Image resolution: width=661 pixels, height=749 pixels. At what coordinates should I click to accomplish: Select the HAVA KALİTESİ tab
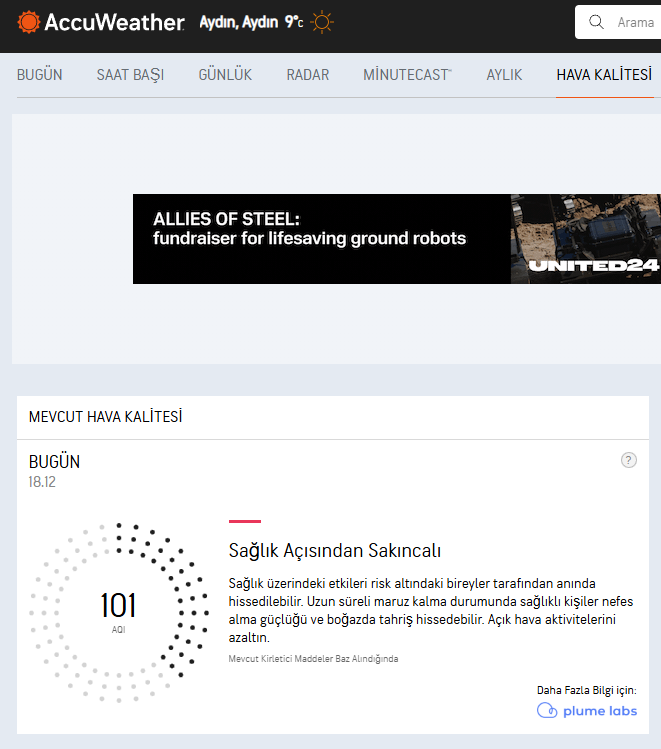pos(604,75)
